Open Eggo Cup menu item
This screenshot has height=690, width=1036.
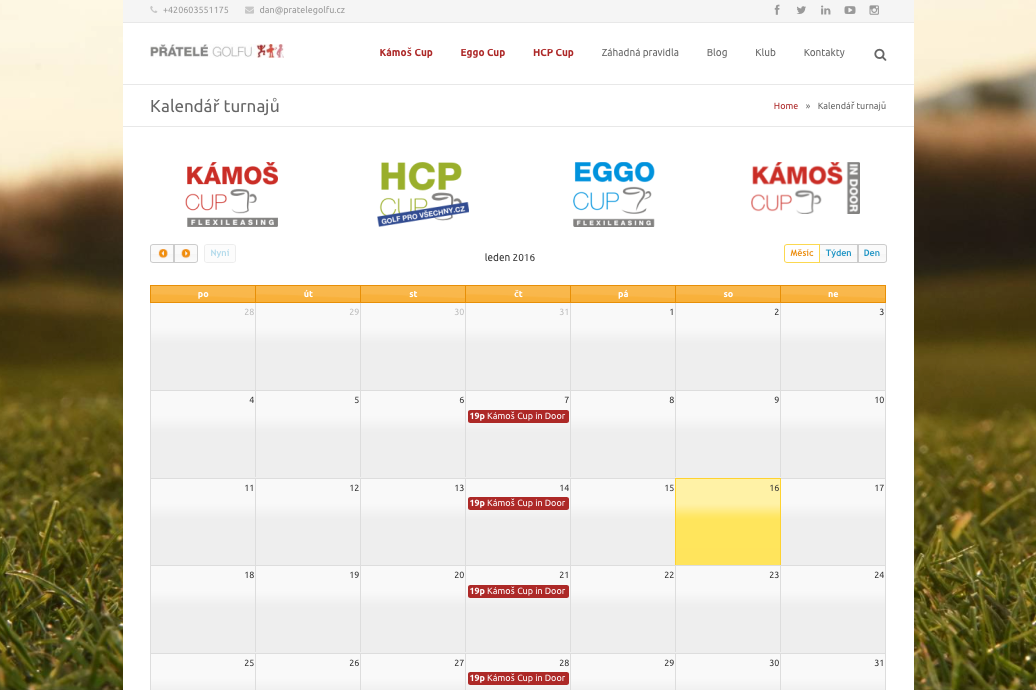tap(483, 53)
